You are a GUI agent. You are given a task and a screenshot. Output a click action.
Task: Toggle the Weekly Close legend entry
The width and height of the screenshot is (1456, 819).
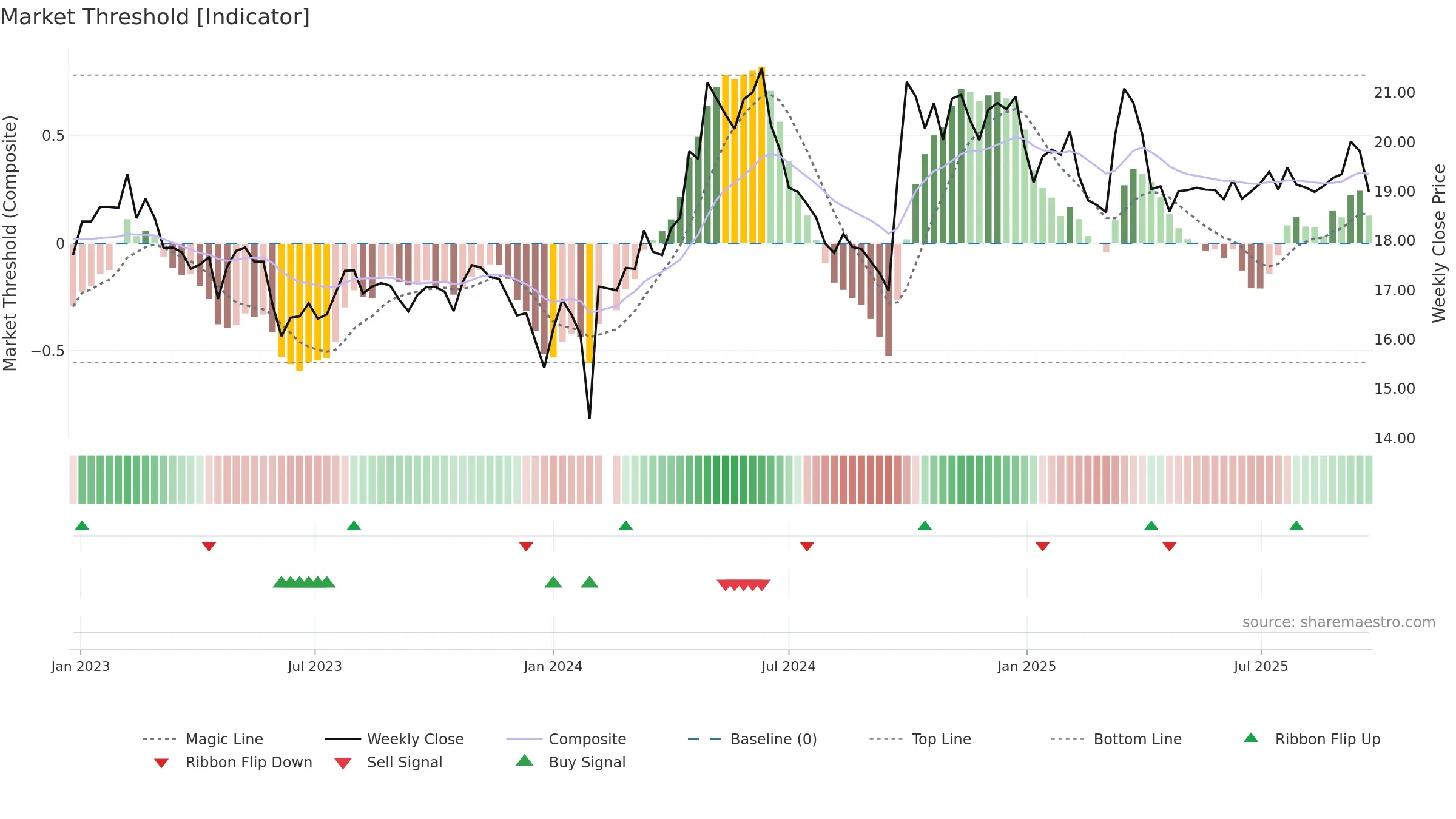click(x=394, y=739)
